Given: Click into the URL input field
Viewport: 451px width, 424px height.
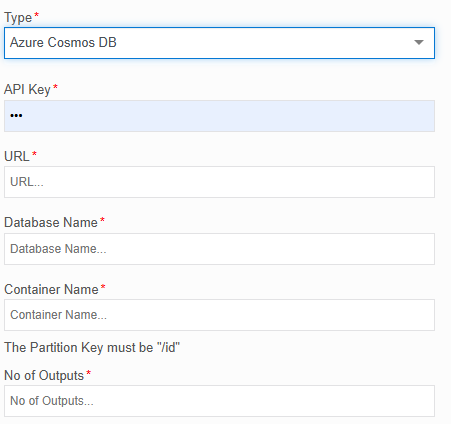Looking at the screenshot, I should 219,182.
